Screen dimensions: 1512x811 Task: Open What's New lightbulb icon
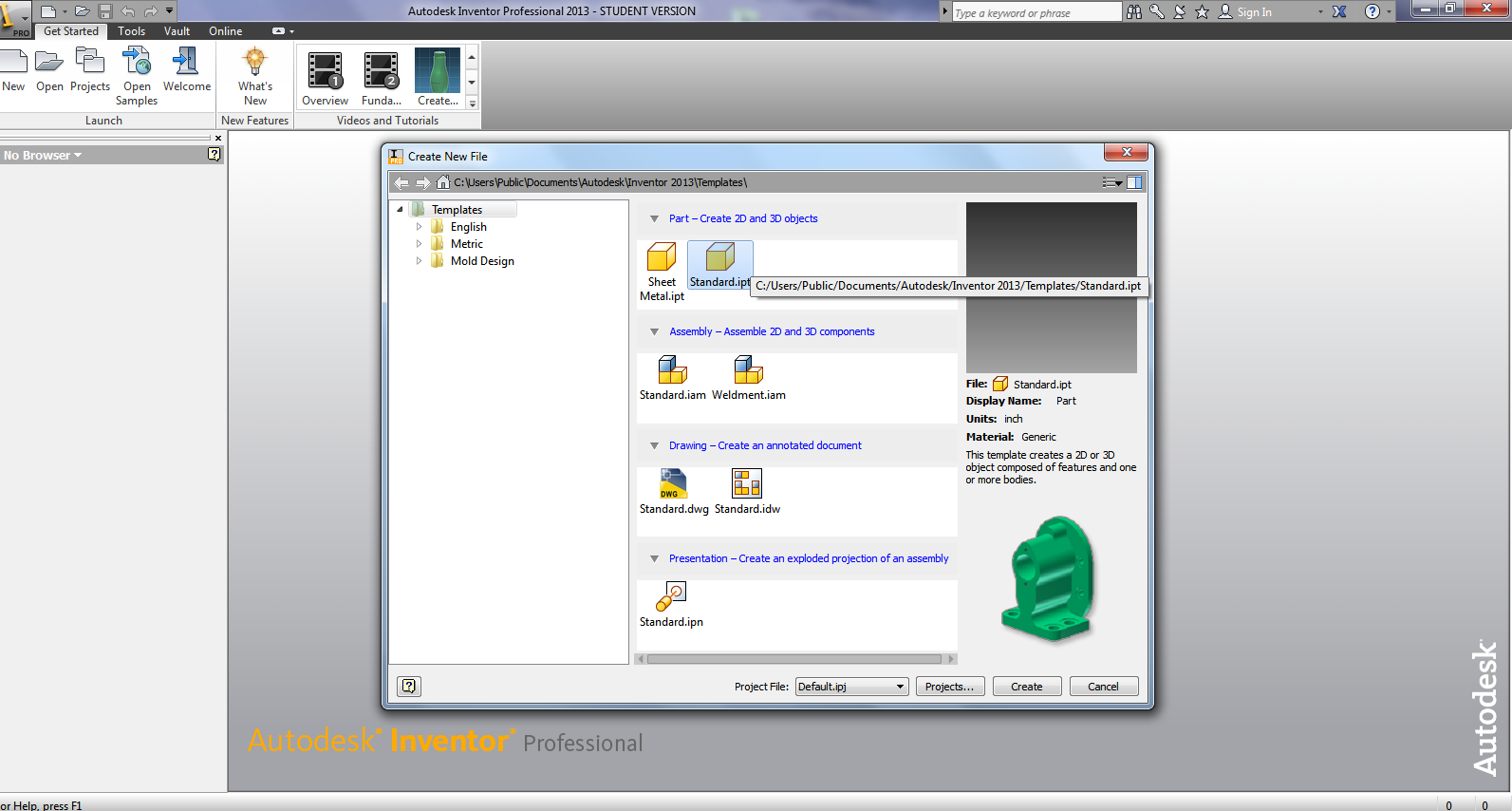pos(255,77)
